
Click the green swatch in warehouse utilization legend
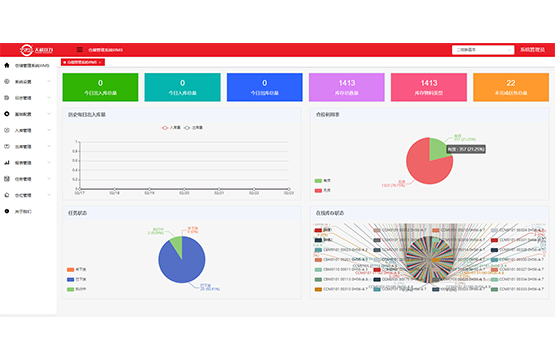click(x=318, y=181)
